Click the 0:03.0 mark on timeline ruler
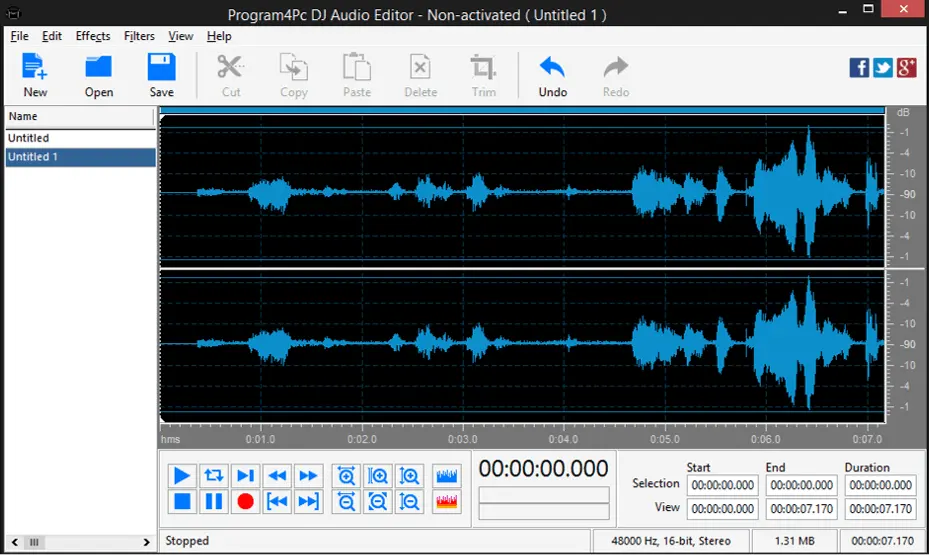929x555 pixels. (x=462, y=439)
